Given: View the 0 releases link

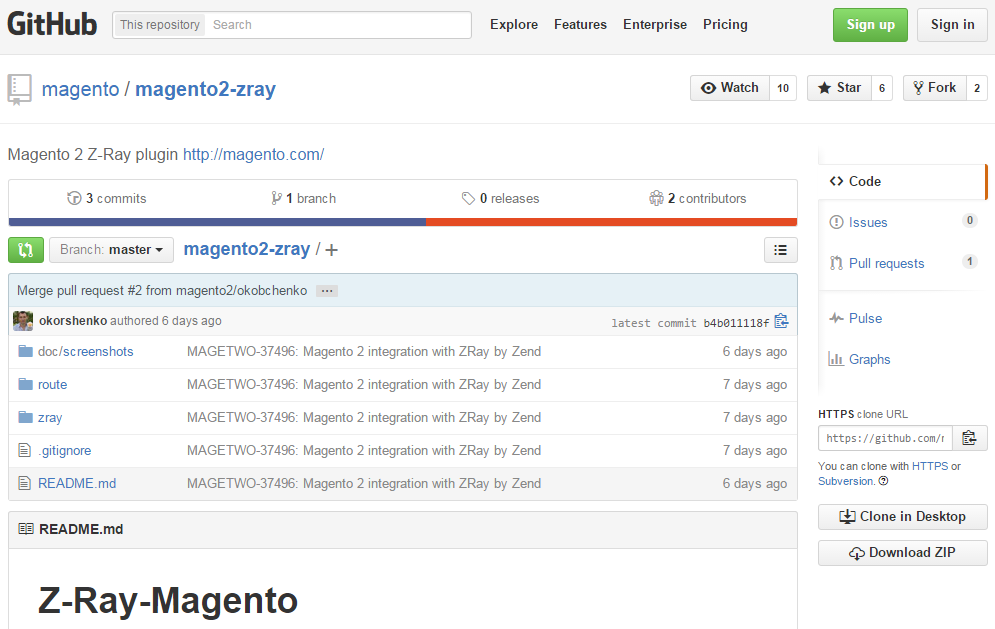Looking at the screenshot, I should coord(501,199).
